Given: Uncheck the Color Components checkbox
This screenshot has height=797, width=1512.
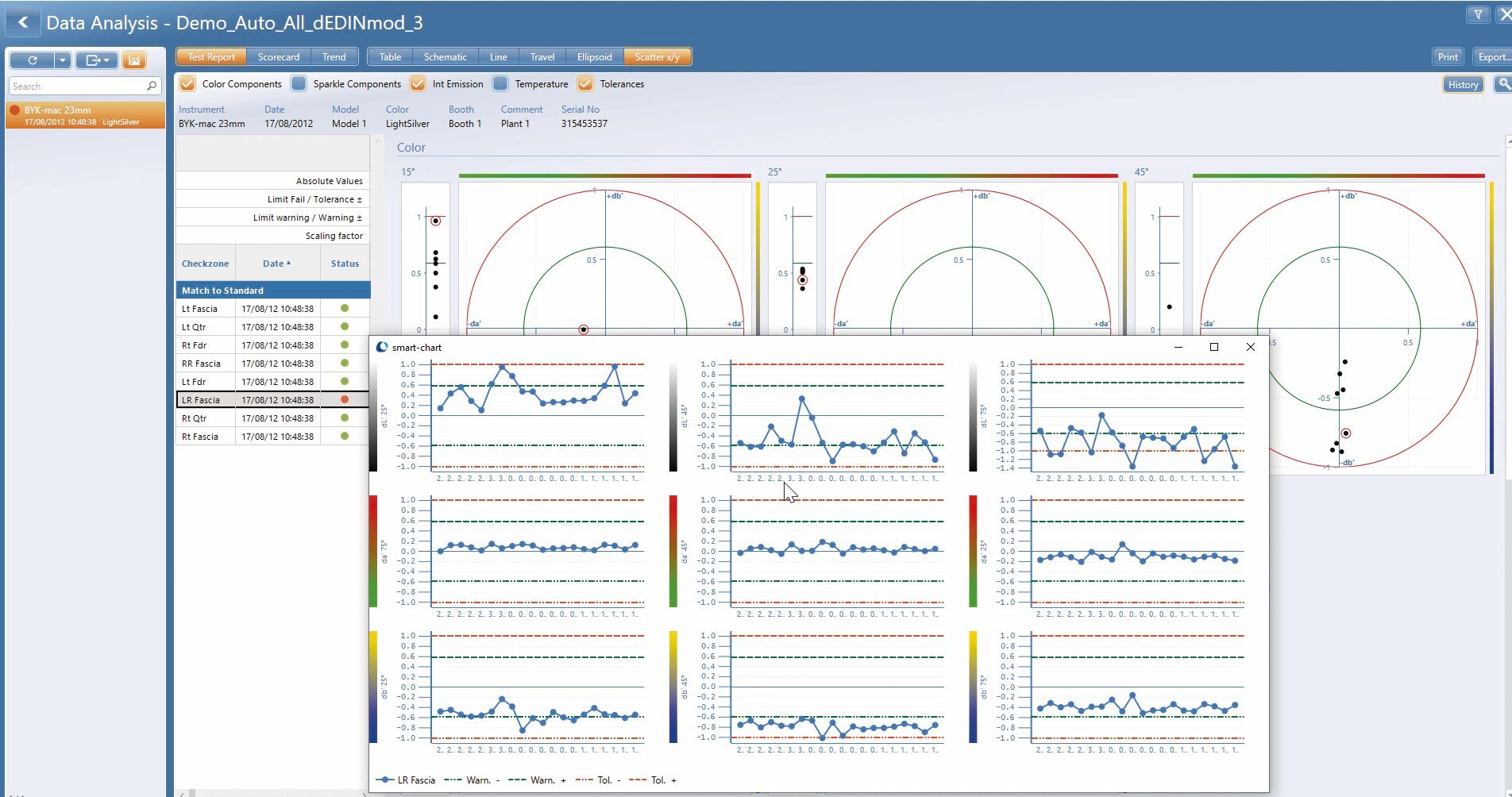Looking at the screenshot, I should point(187,83).
